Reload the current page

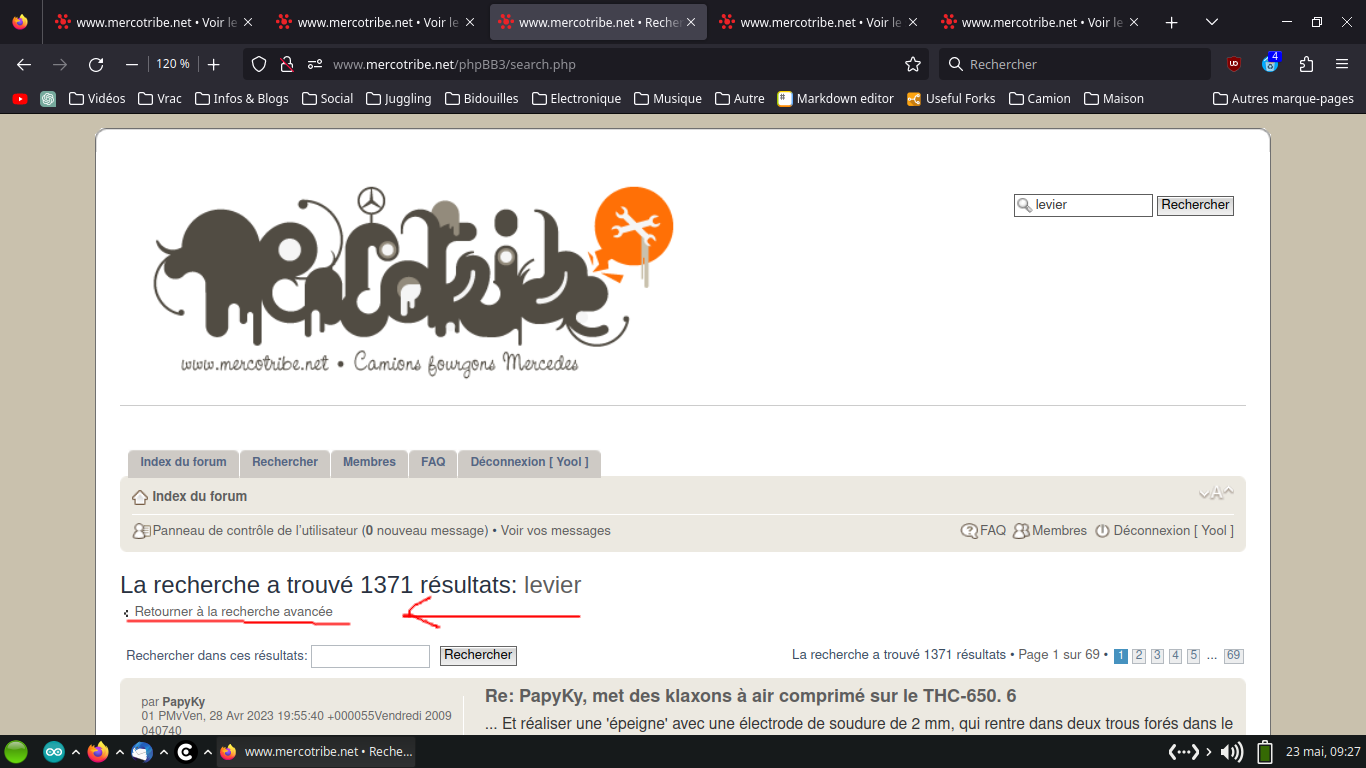click(96, 64)
